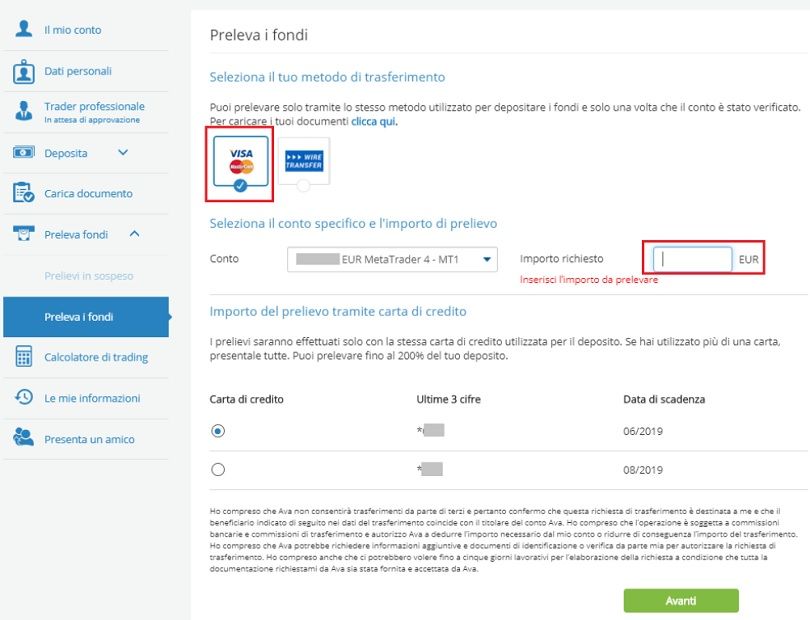Follow the clicca qui link
The height and width of the screenshot is (620, 810).
pyautogui.click(x=374, y=121)
